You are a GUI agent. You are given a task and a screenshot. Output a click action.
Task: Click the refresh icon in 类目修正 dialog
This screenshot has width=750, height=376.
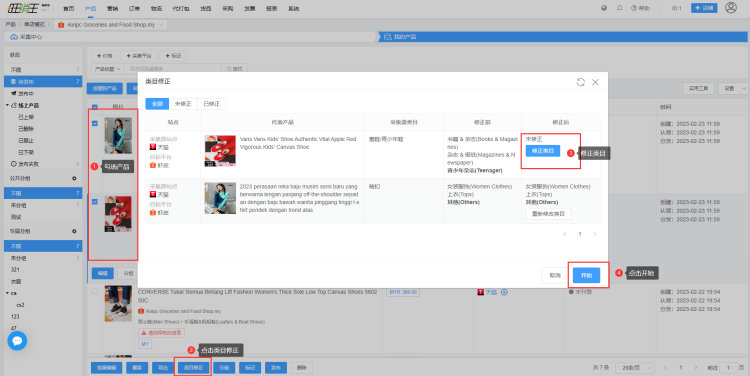[x=581, y=82]
